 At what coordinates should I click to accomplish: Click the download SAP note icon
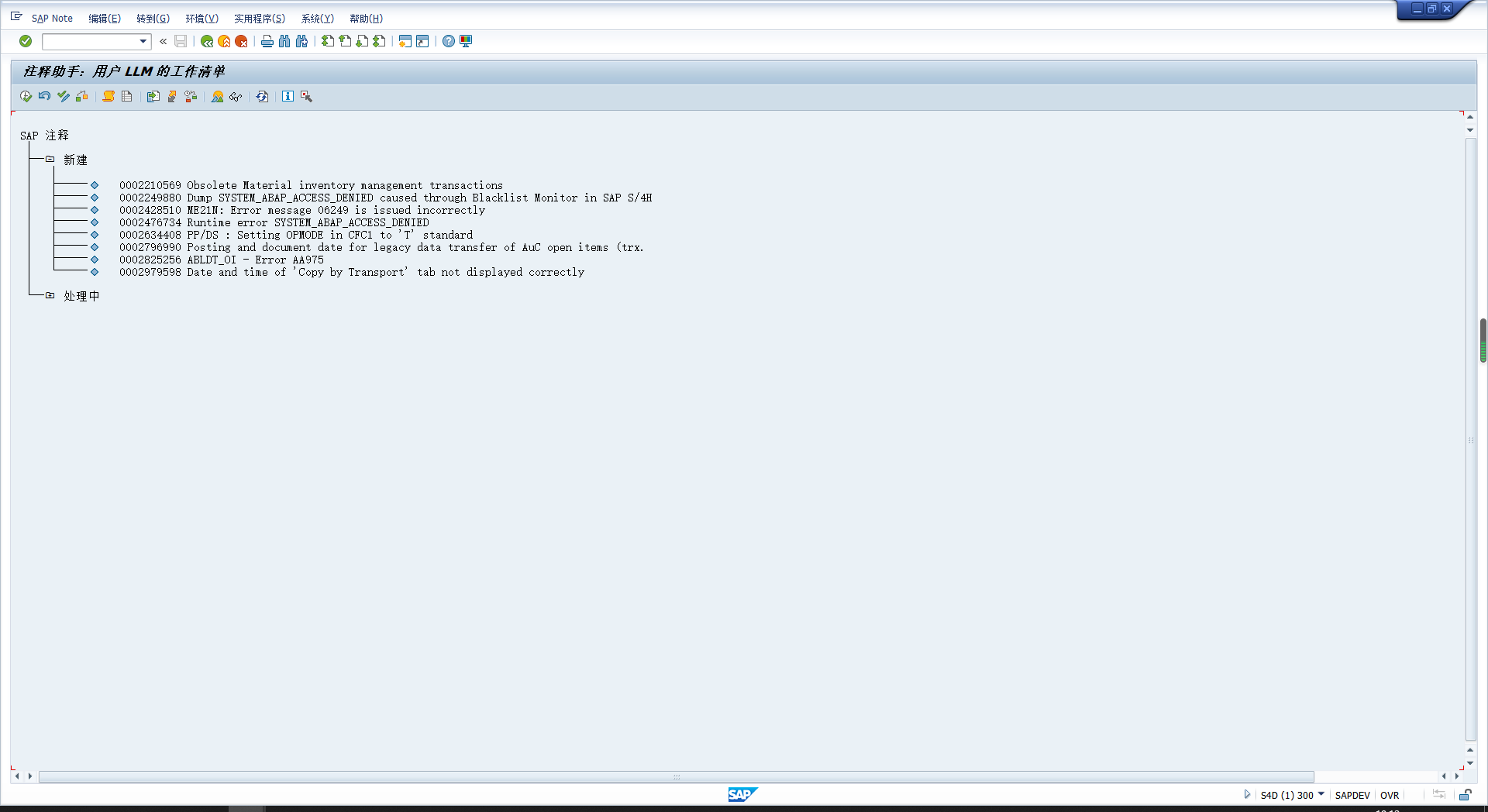pyautogui.click(x=153, y=96)
